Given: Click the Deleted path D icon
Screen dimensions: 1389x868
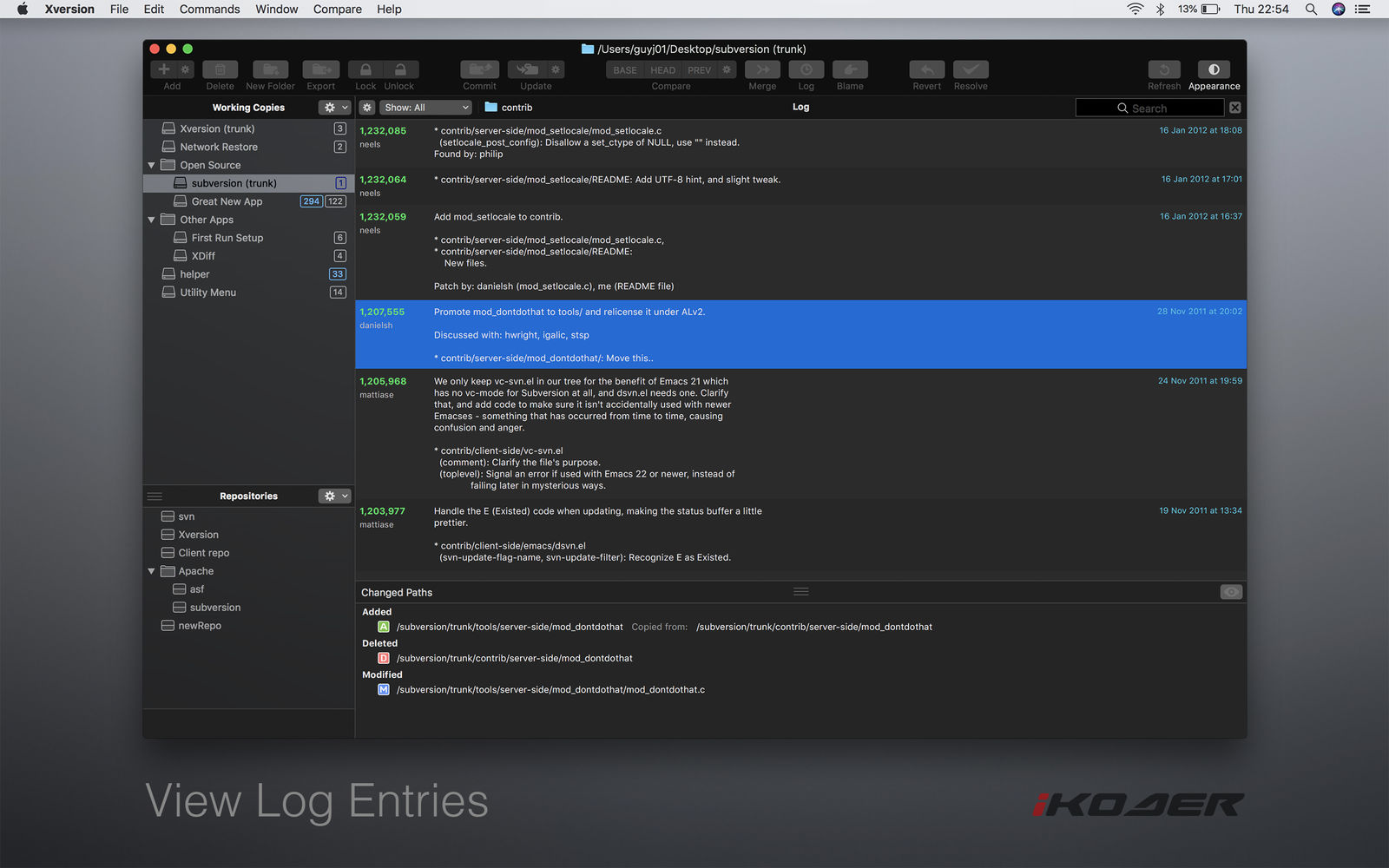Looking at the screenshot, I should pyautogui.click(x=383, y=658).
